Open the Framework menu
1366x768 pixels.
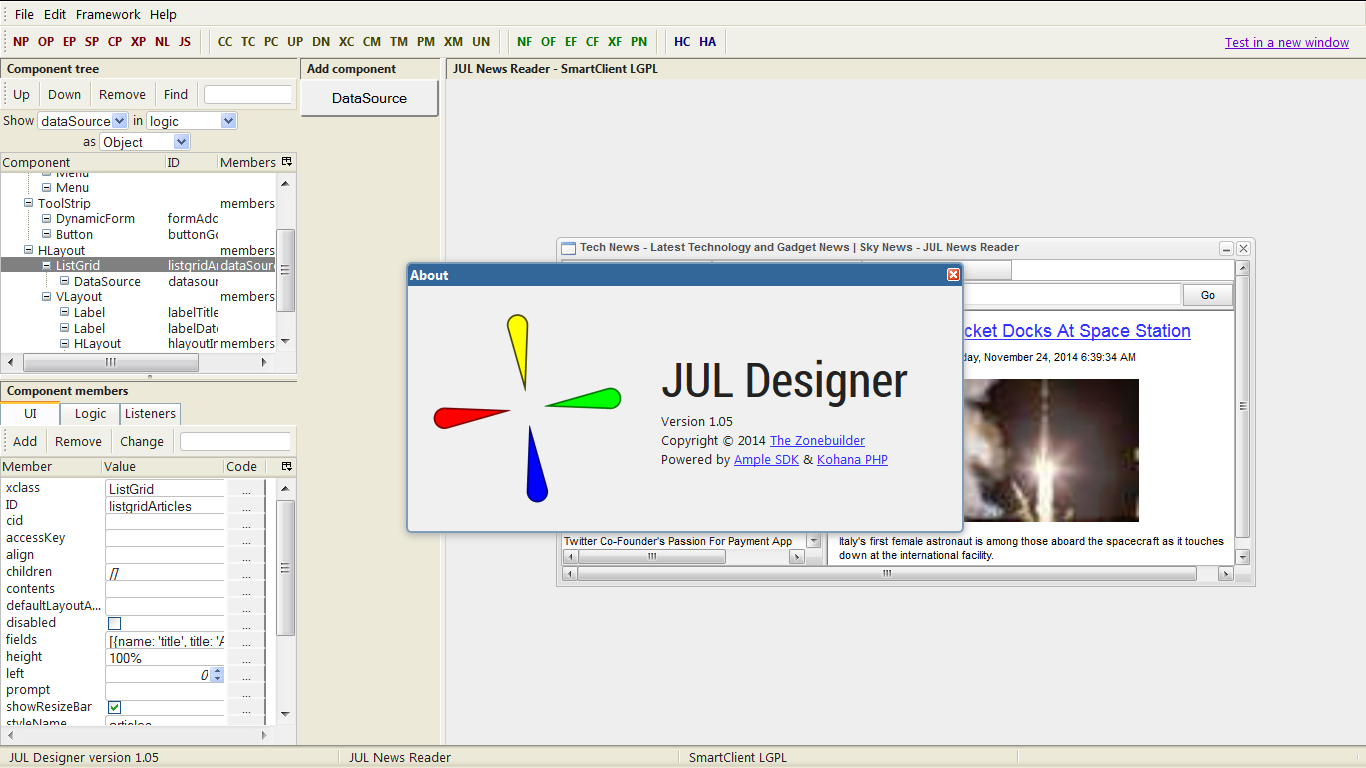click(108, 14)
